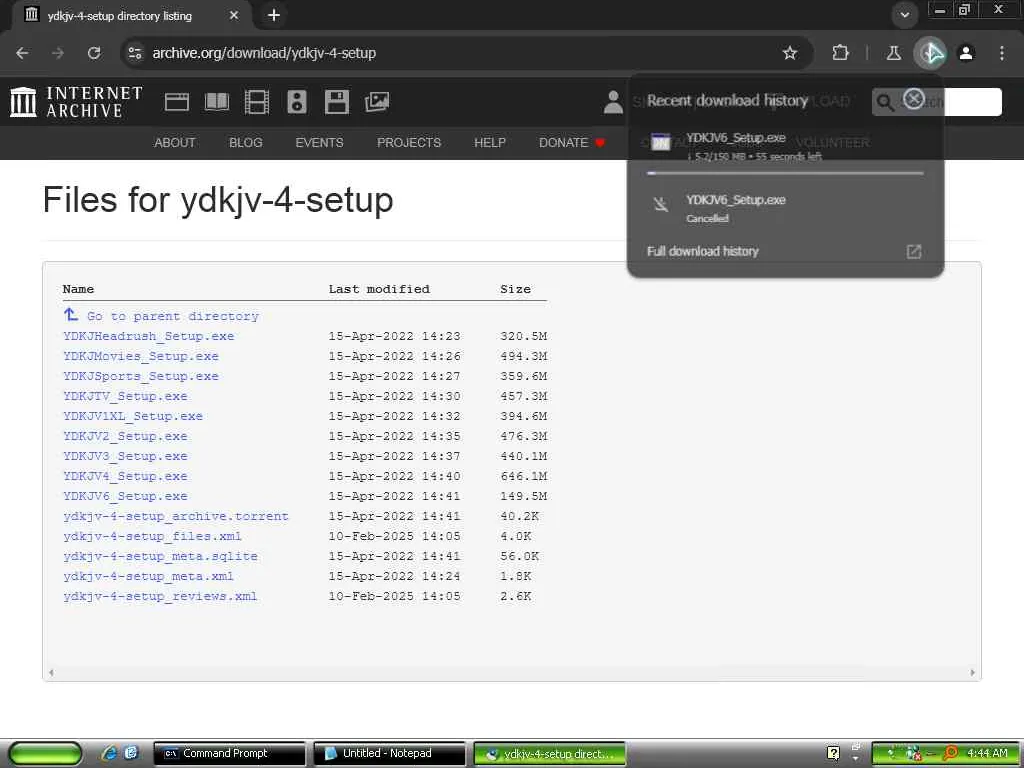
Task: Open the Software floppy disk icon
Action: coord(337,102)
